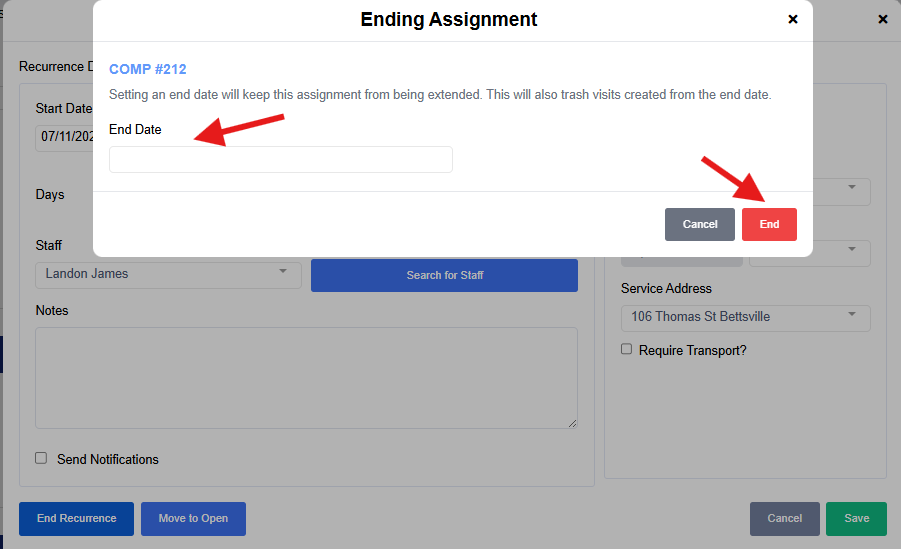Click the Move to Open button
This screenshot has width=901, height=549.
click(x=193, y=518)
